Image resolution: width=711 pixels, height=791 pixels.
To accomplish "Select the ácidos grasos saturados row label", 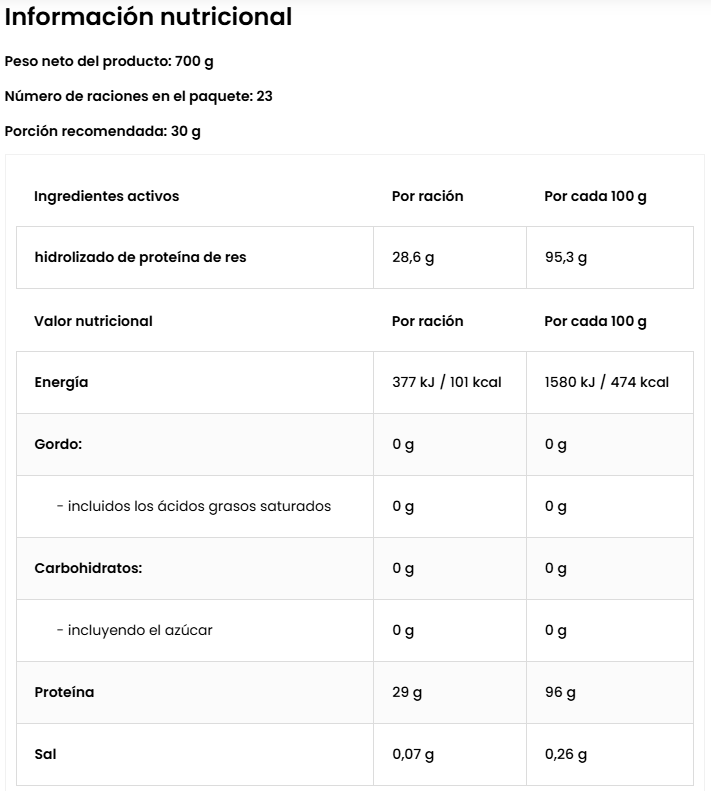I will 193,506.
